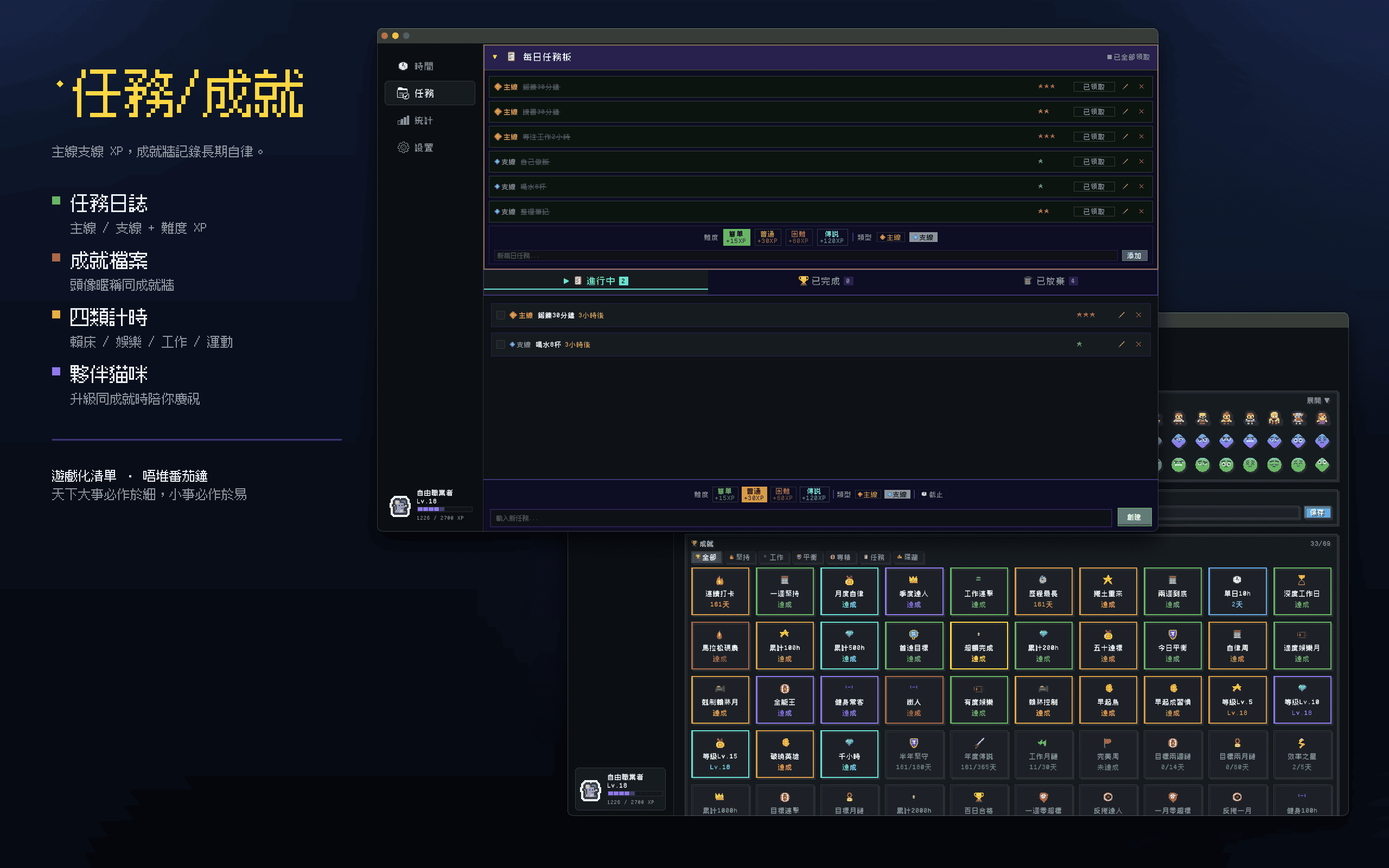The image size is (1389, 868).
Task: Choose 支線 type in daily board
Action: (923, 237)
